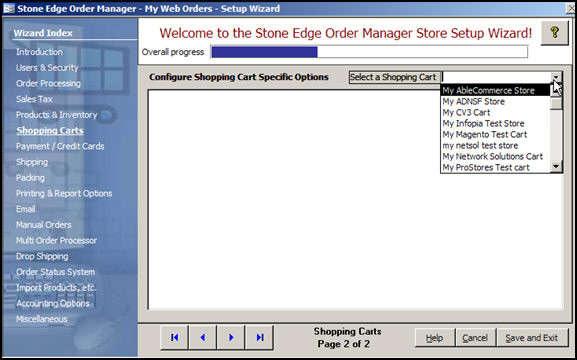Image resolution: width=577 pixels, height=360 pixels.
Task: Open Users & Security wizard section
Action: point(47,68)
